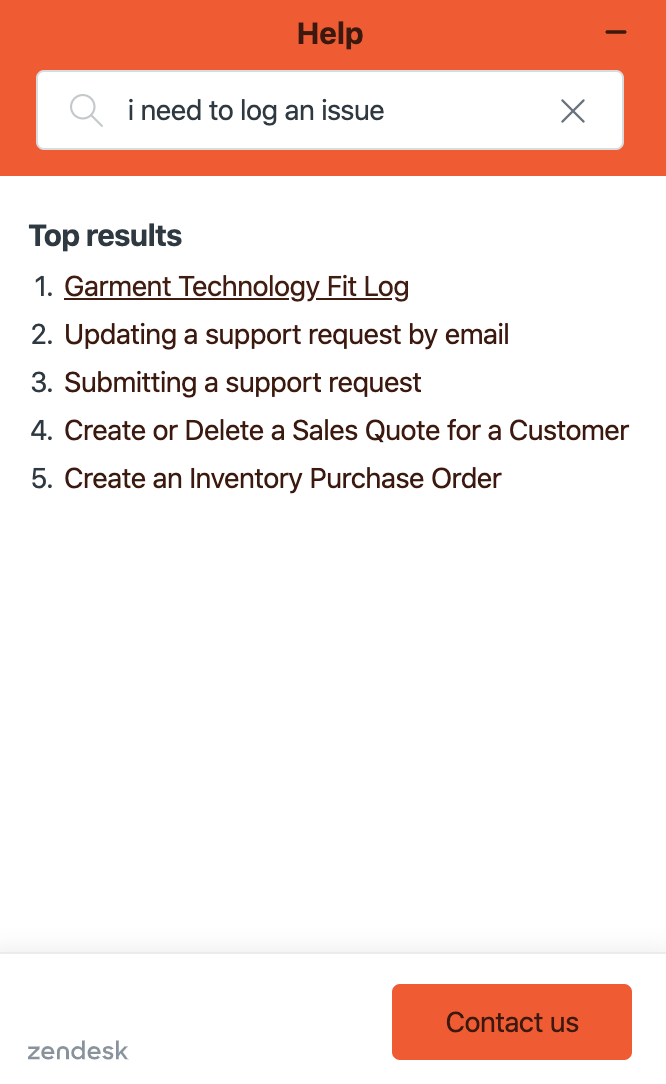Image resolution: width=666 pixels, height=1084 pixels.
Task: Click inside the search input field
Action: coord(330,110)
